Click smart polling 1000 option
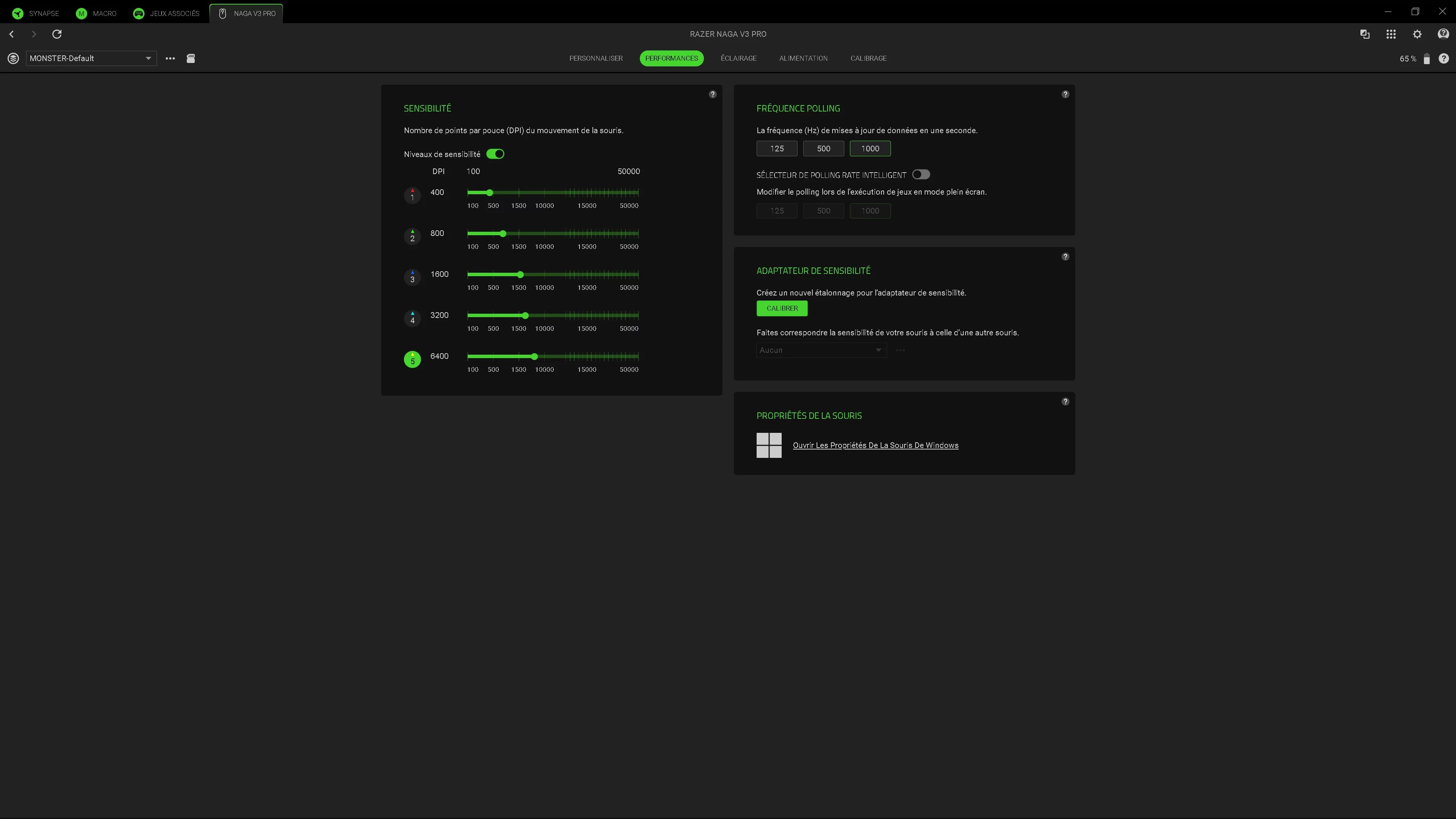This screenshot has width=1456, height=819. pos(870,211)
